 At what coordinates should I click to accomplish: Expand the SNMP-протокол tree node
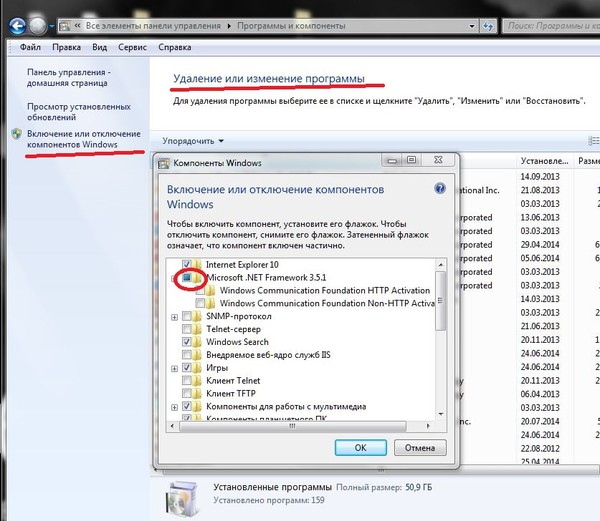pos(174,317)
